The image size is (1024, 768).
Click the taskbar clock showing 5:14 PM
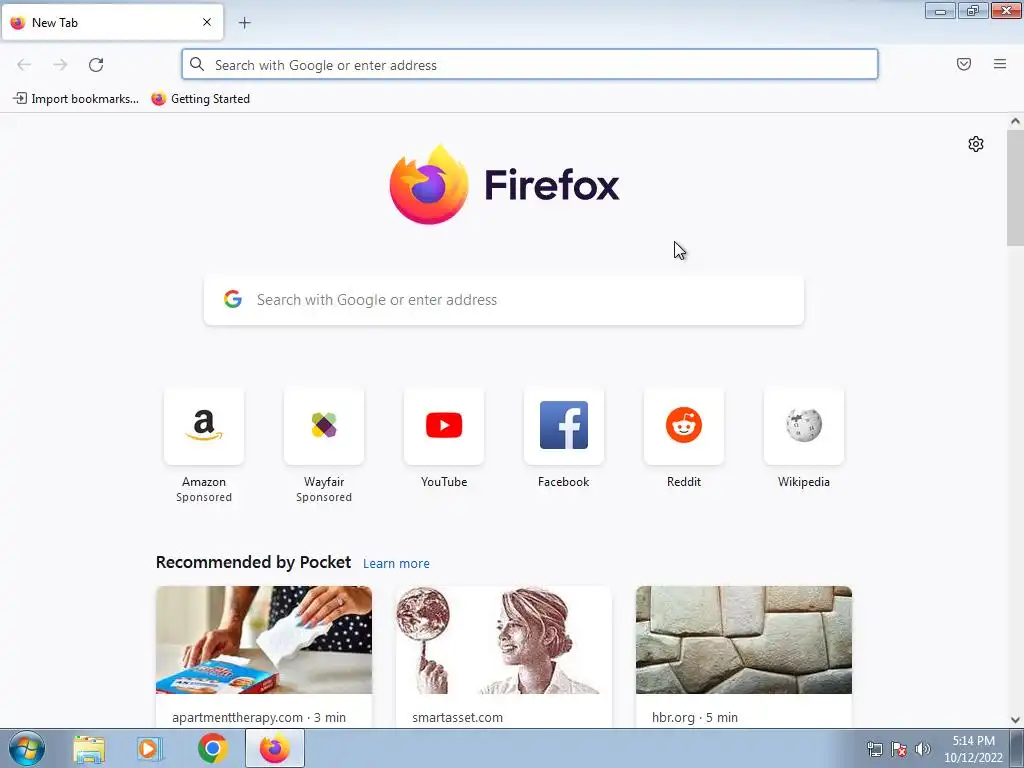[973, 749]
